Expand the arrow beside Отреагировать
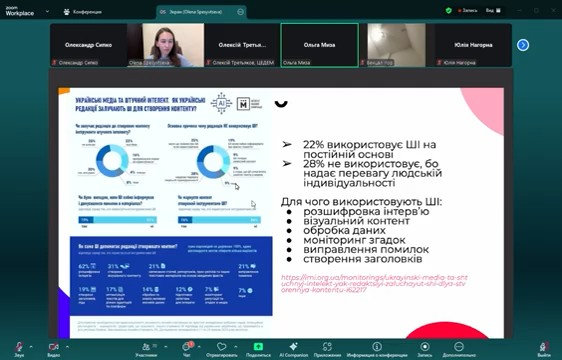The width and height of the screenshot is (562, 360). [235, 347]
